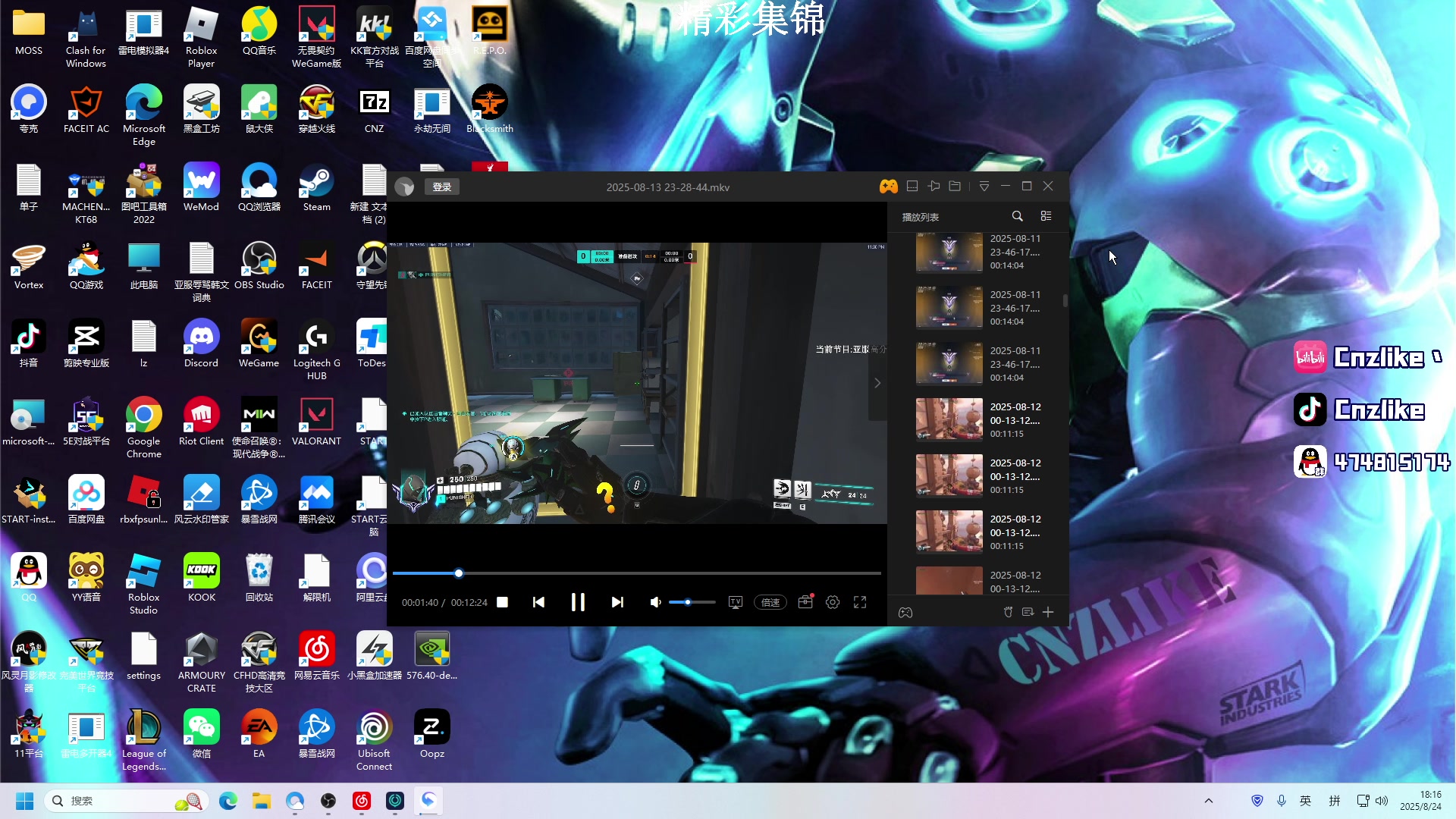Pause the playing video
Screen dimensions: 1456x819
coord(578,602)
